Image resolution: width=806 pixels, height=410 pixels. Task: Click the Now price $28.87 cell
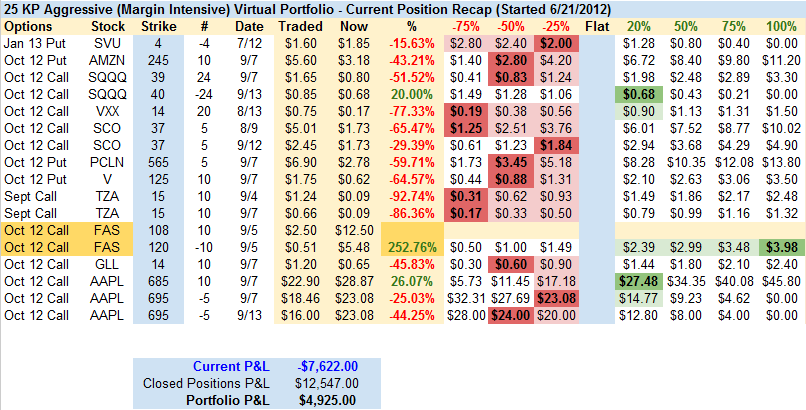coord(351,281)
